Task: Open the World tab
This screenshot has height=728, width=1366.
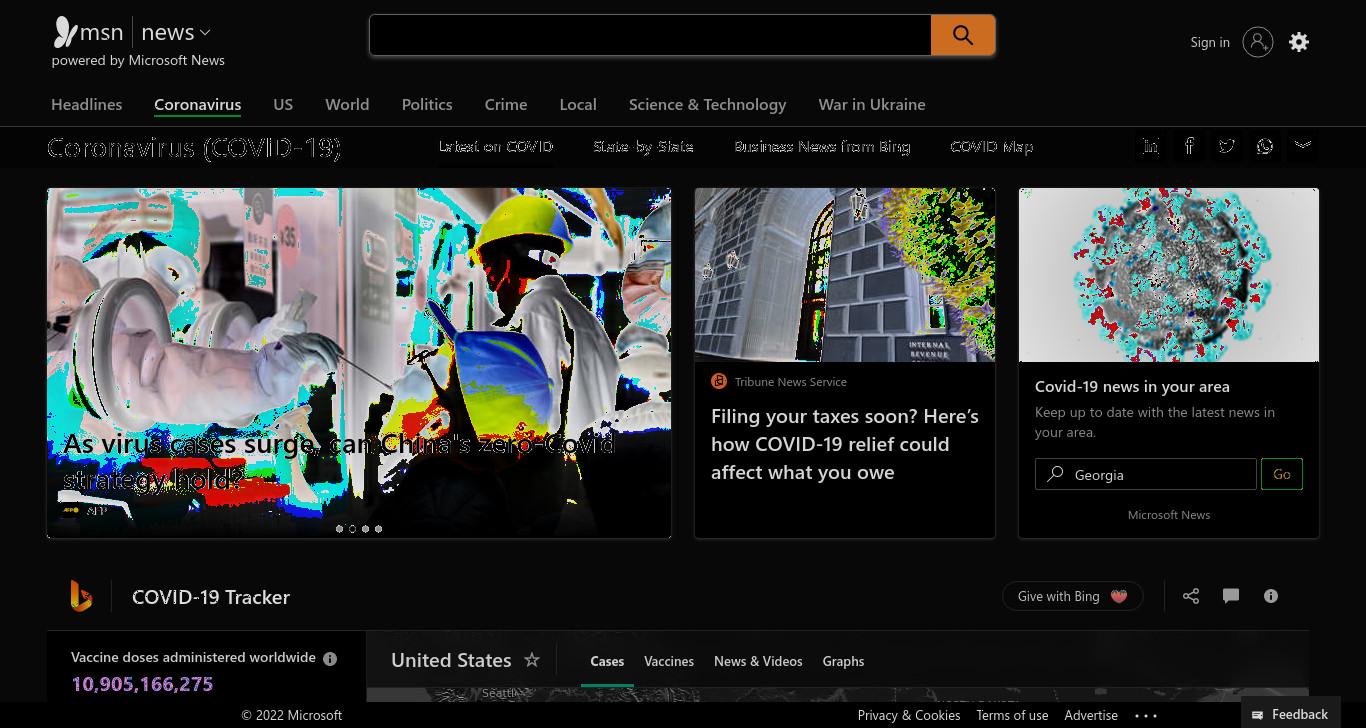Action: [347, 104]
